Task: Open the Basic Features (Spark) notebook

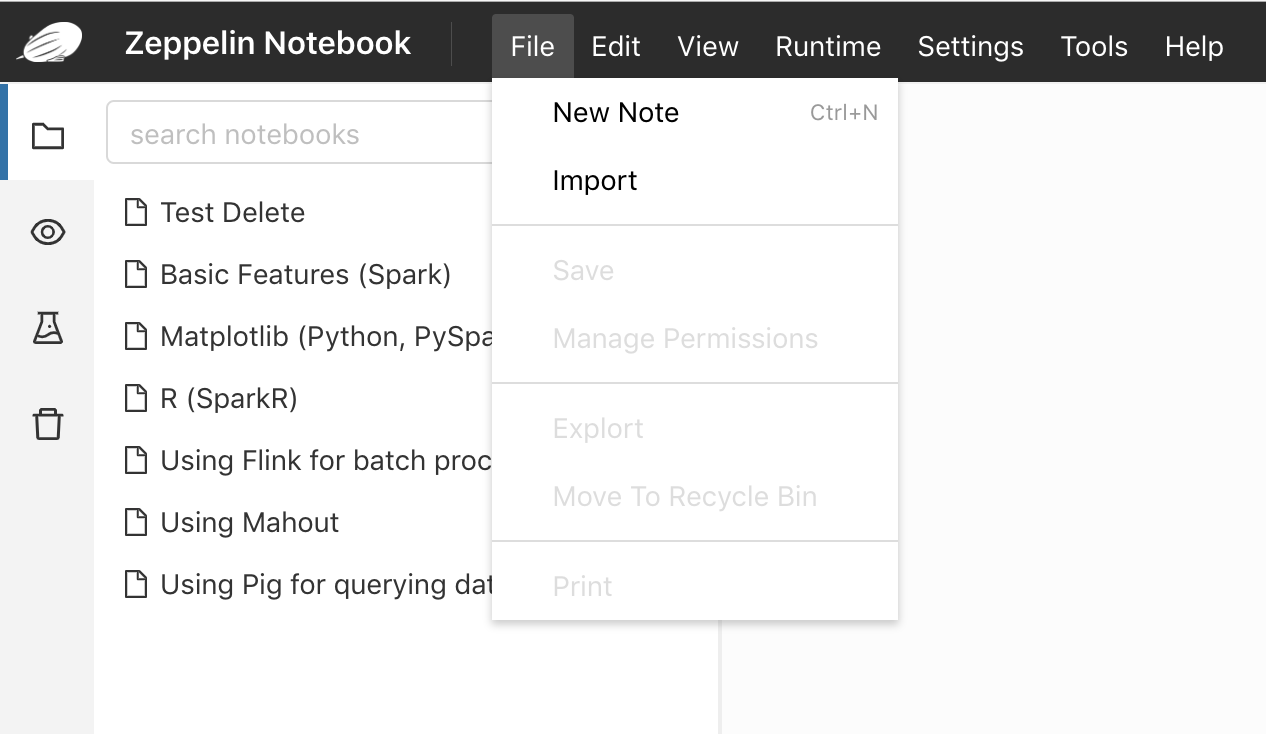Action: (x=305, y=274)
